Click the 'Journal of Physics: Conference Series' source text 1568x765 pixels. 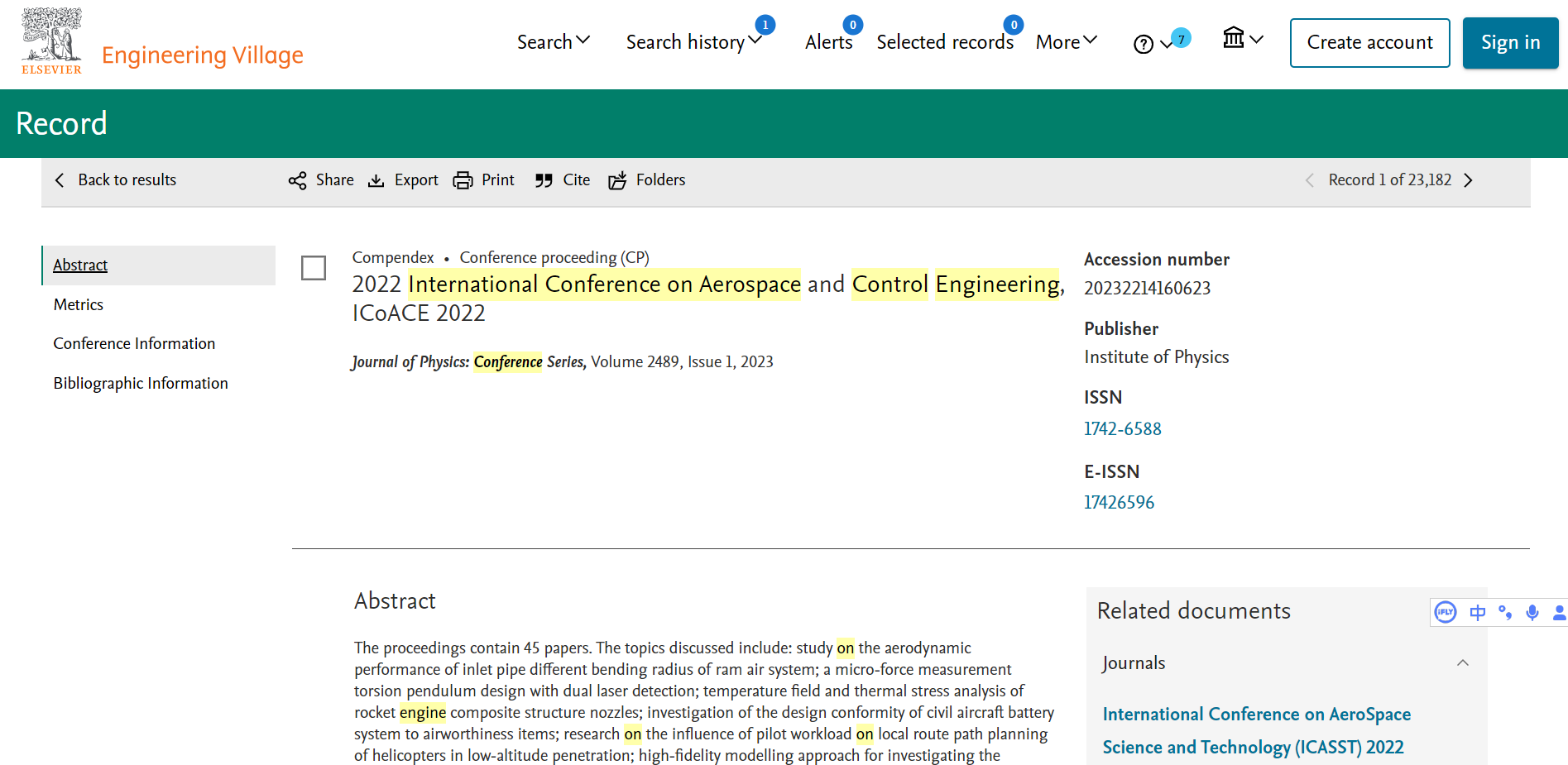(x=469, y=362)
